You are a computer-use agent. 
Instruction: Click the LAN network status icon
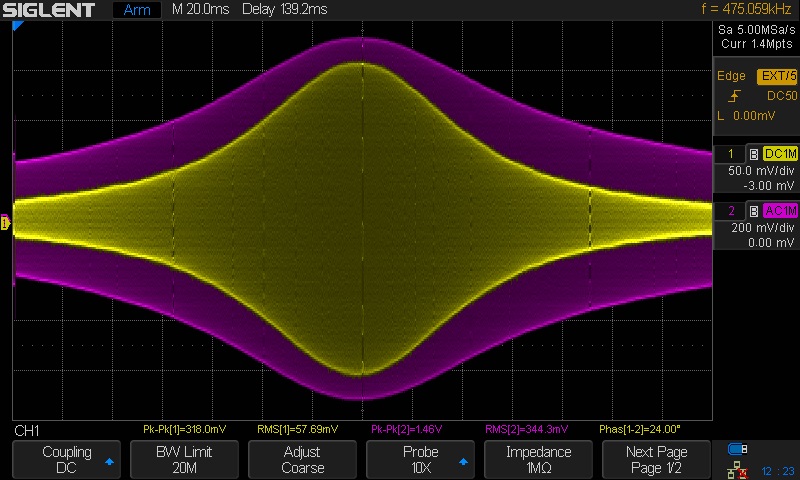pos(738,468)
